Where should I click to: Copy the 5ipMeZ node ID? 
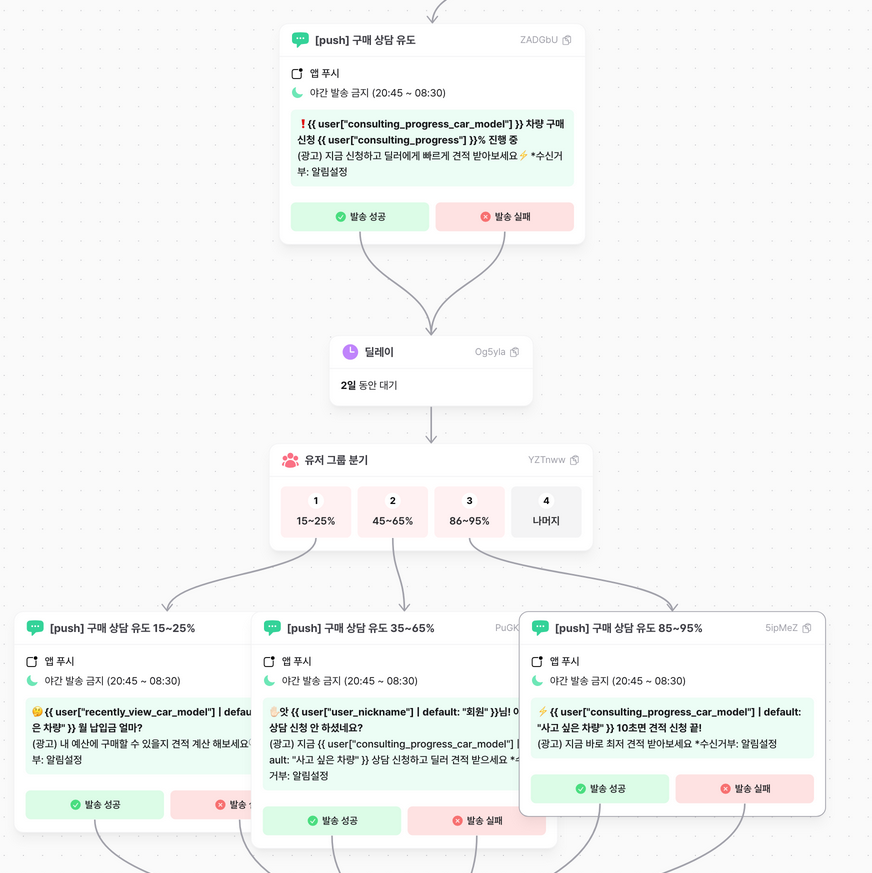click(807, 629)
